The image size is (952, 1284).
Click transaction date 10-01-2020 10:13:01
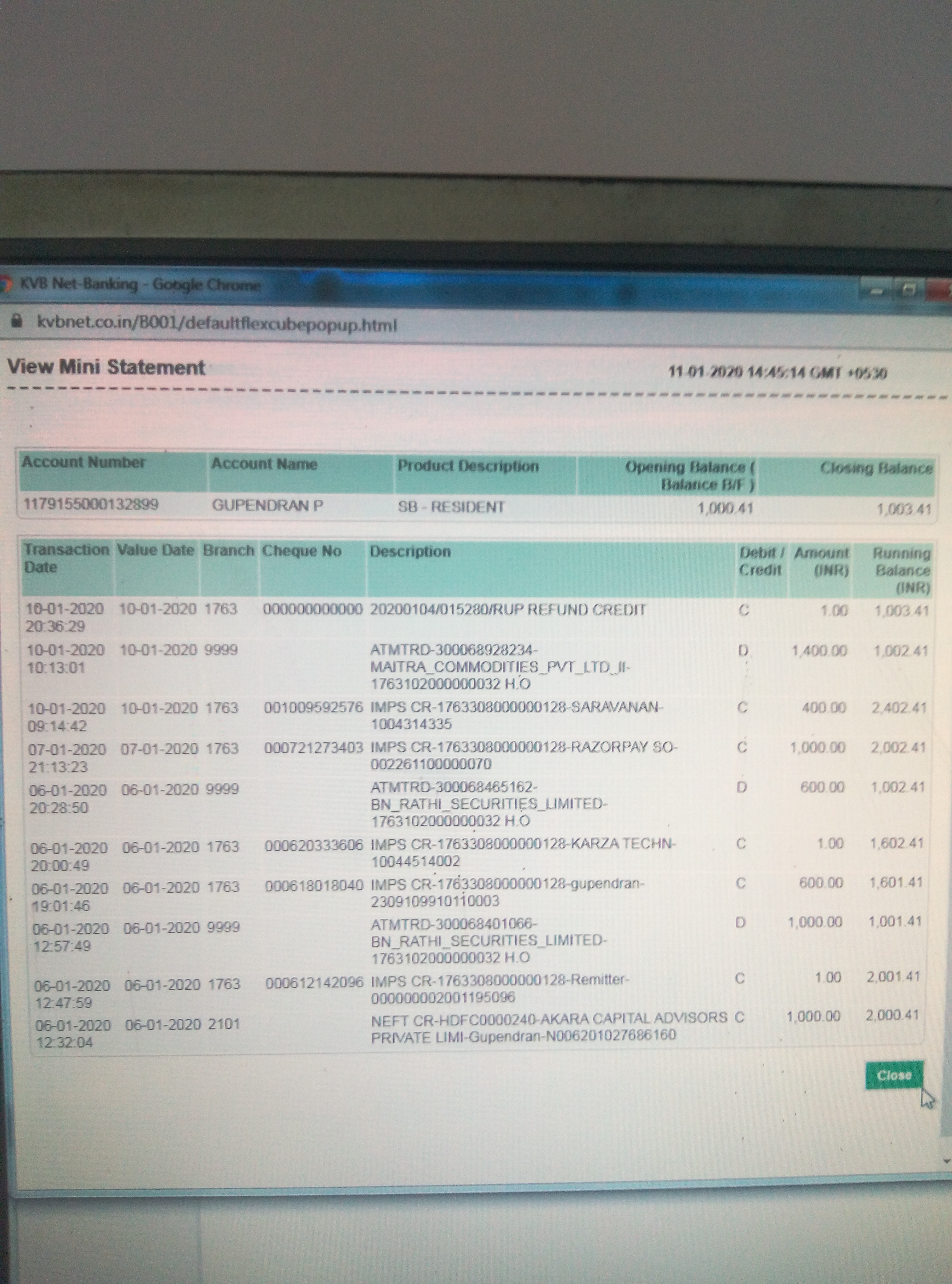click(x=66, y=659)
